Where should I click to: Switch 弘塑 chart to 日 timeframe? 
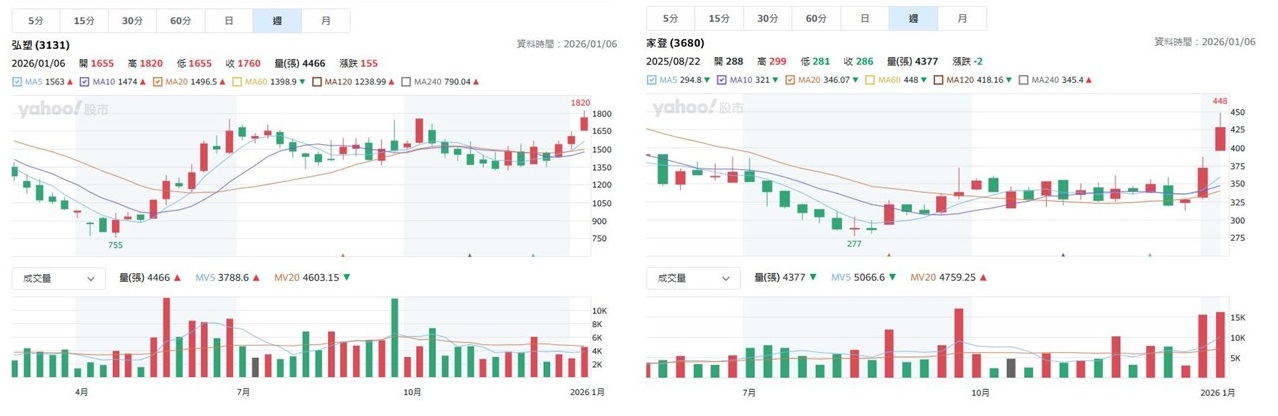(229, 20)
